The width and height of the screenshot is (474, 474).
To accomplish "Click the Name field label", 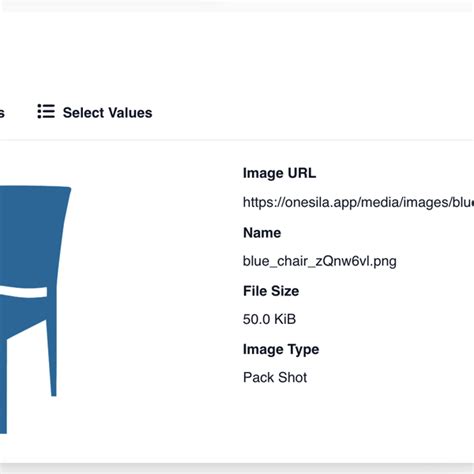I will click(x=262, y=233).
